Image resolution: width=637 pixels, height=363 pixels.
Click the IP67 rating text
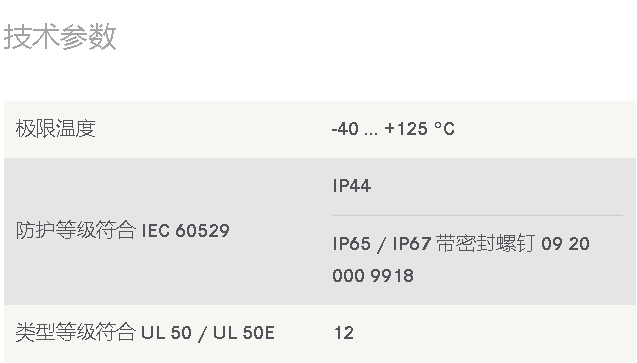[411, 244]
